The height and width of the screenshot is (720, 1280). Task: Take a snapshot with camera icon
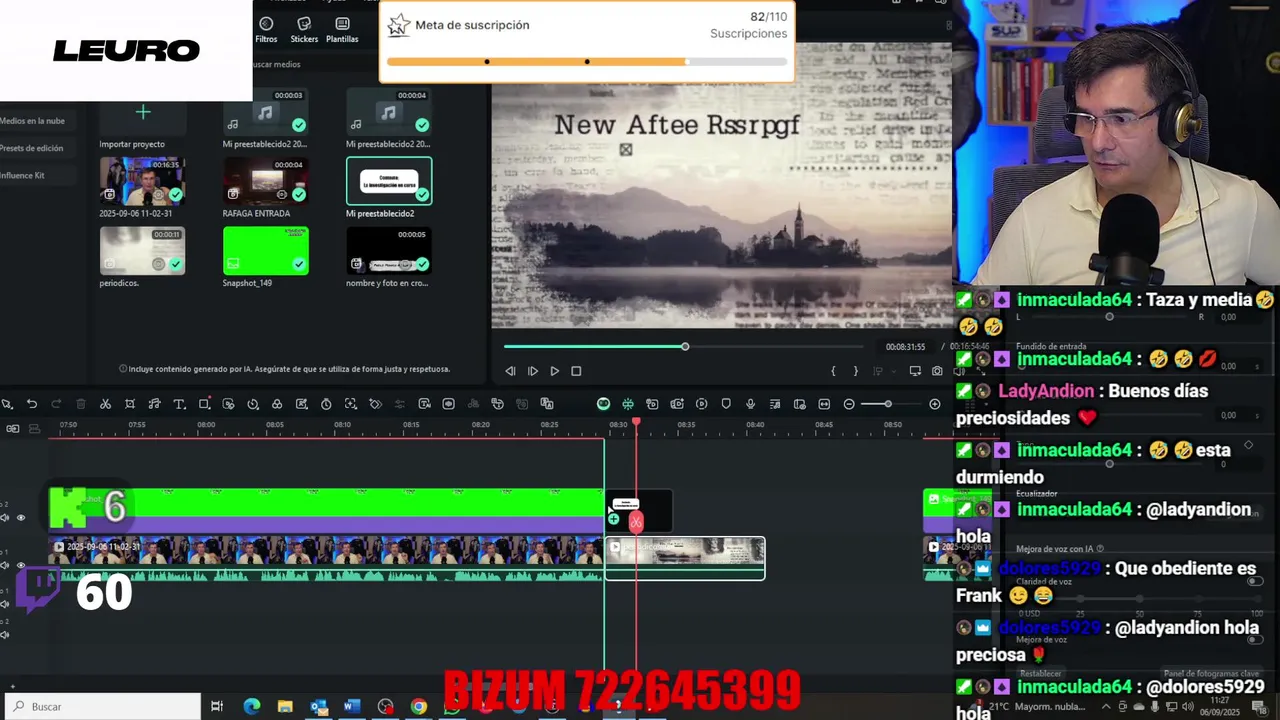(x=937, y=371)
